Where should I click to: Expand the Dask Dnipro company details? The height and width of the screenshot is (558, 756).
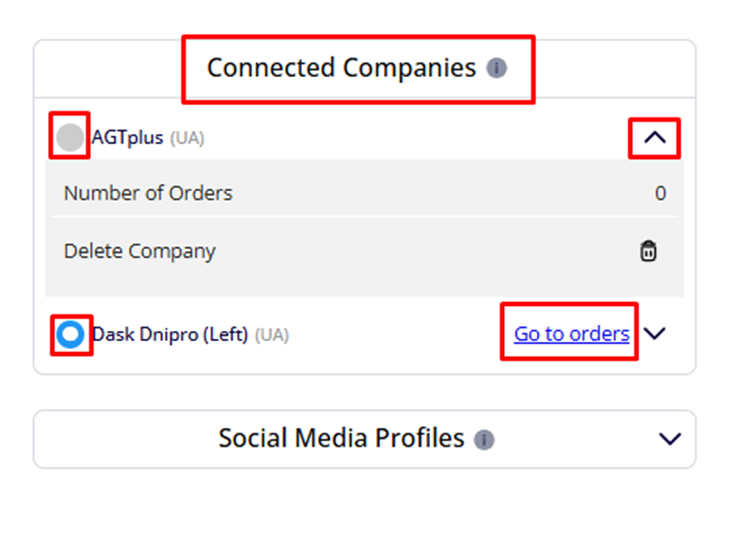point(655,334)
